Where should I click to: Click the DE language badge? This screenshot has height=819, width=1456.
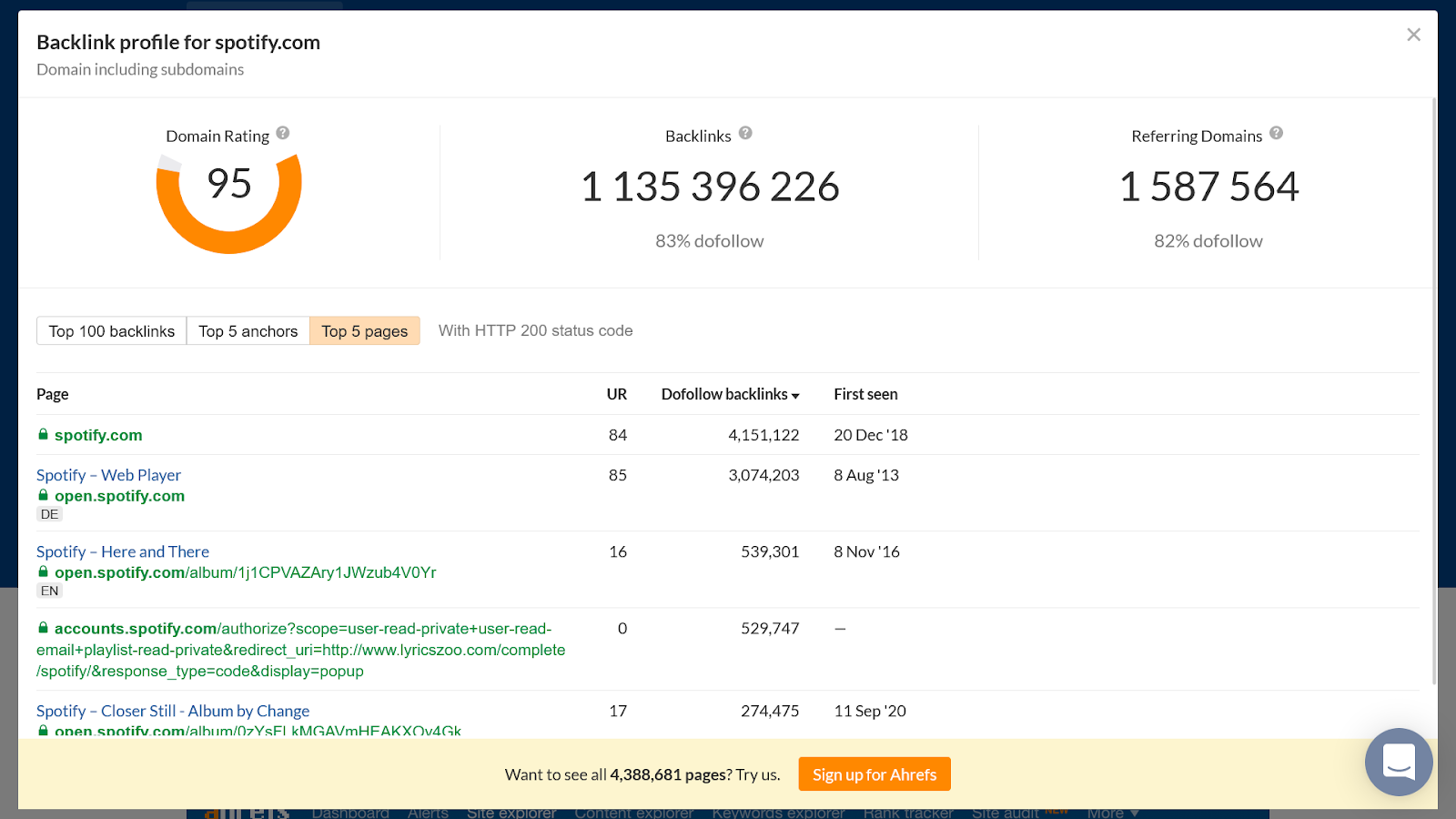click(49, 514)
